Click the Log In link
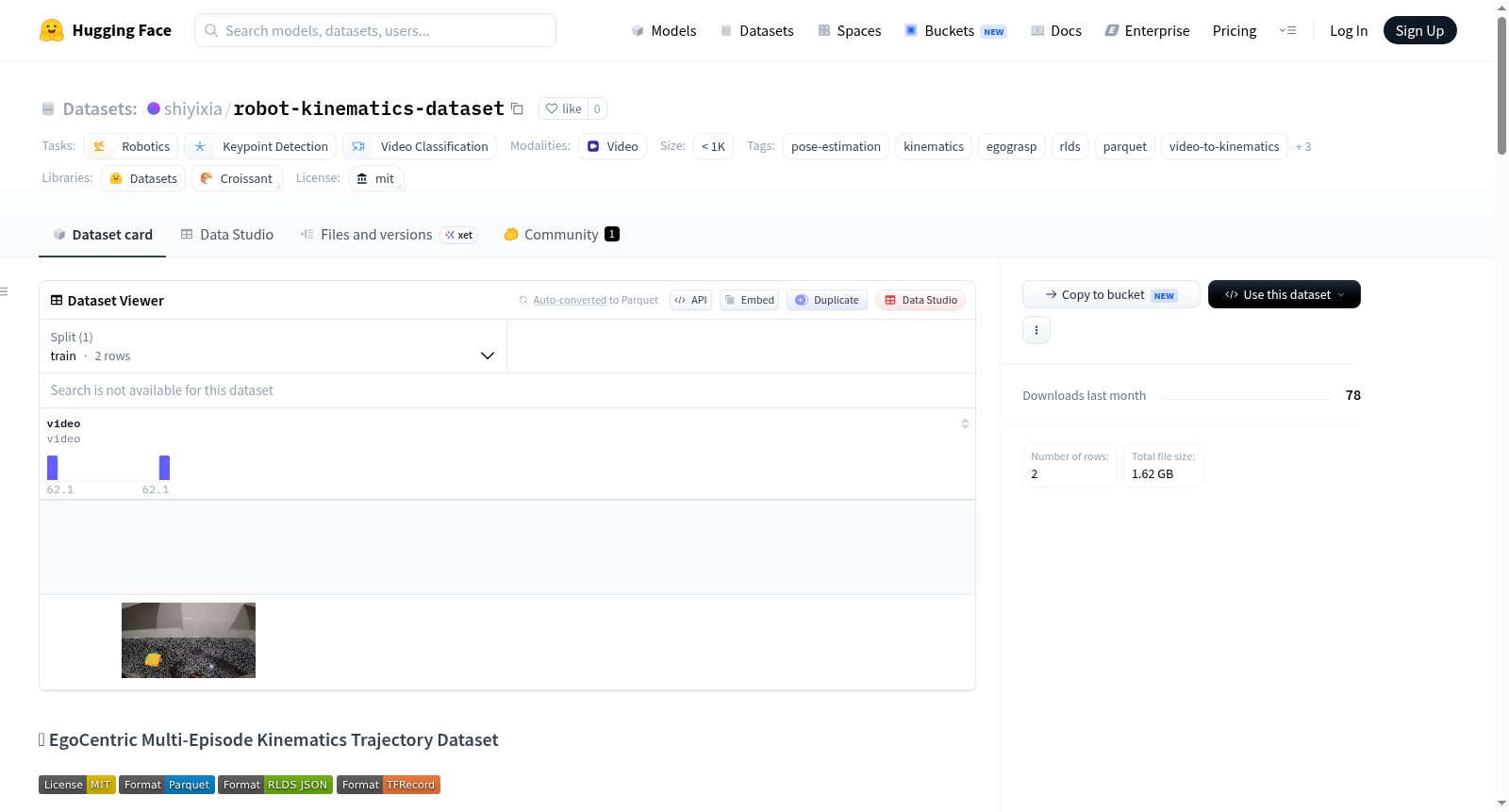Screen dimensions: 1509x812 1349,30
